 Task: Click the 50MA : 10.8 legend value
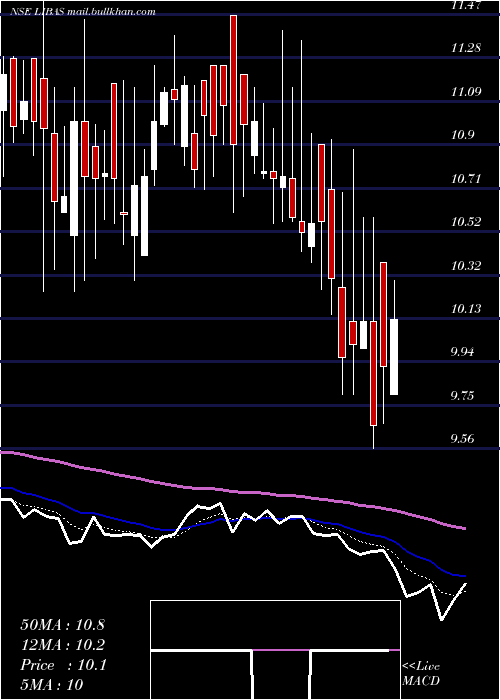pyautogui.click(x=62, y=625)
